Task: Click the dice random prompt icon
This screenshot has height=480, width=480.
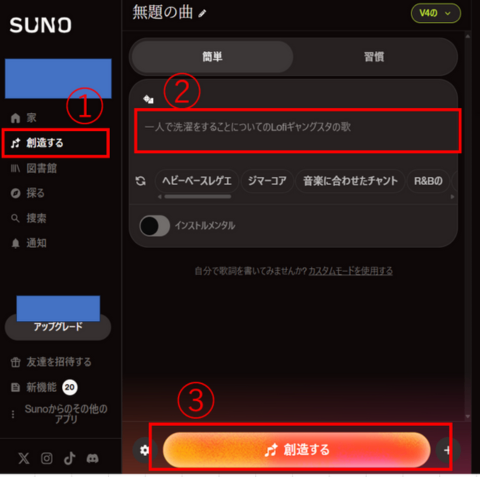Action: pyautogui.click(x=148, y=99)
